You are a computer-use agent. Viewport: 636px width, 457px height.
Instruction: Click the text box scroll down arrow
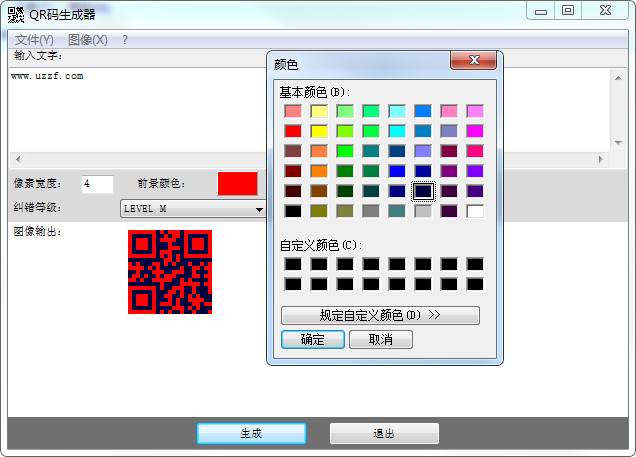pos(618,143)
